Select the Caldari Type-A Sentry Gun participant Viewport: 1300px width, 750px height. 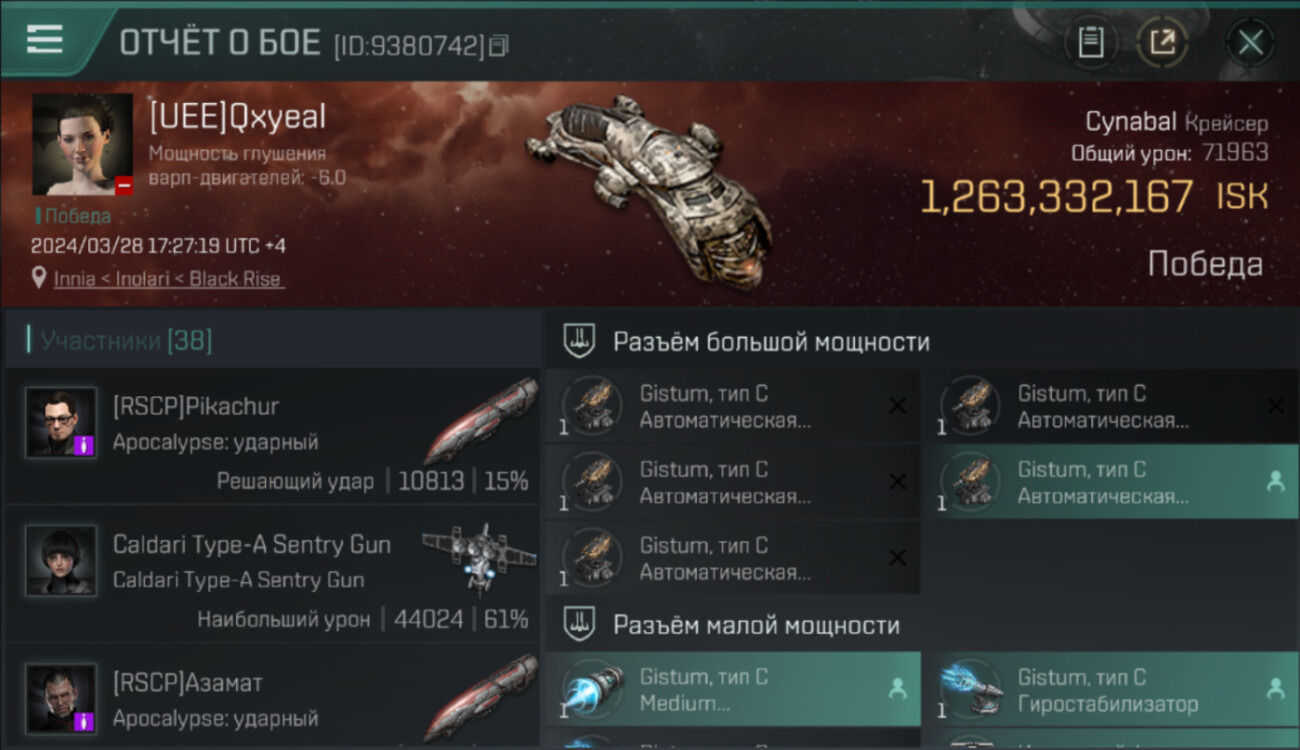coord(272,576)
